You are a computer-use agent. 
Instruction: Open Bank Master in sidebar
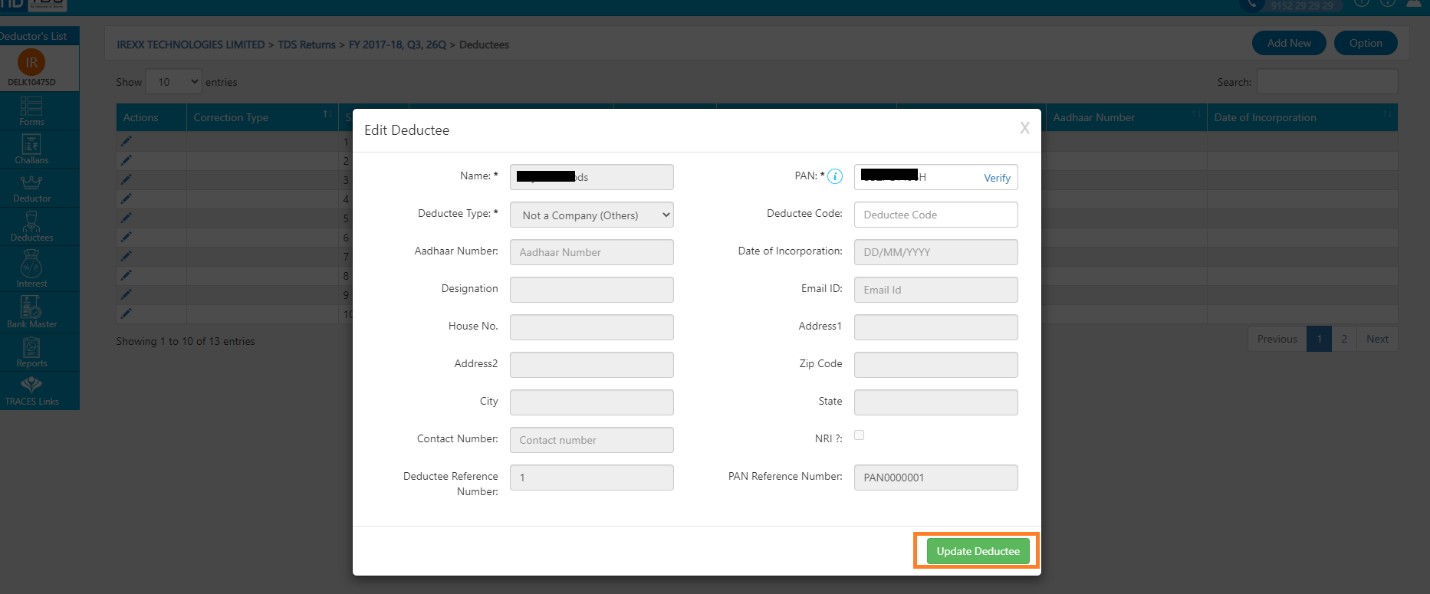tap(32, 312)
